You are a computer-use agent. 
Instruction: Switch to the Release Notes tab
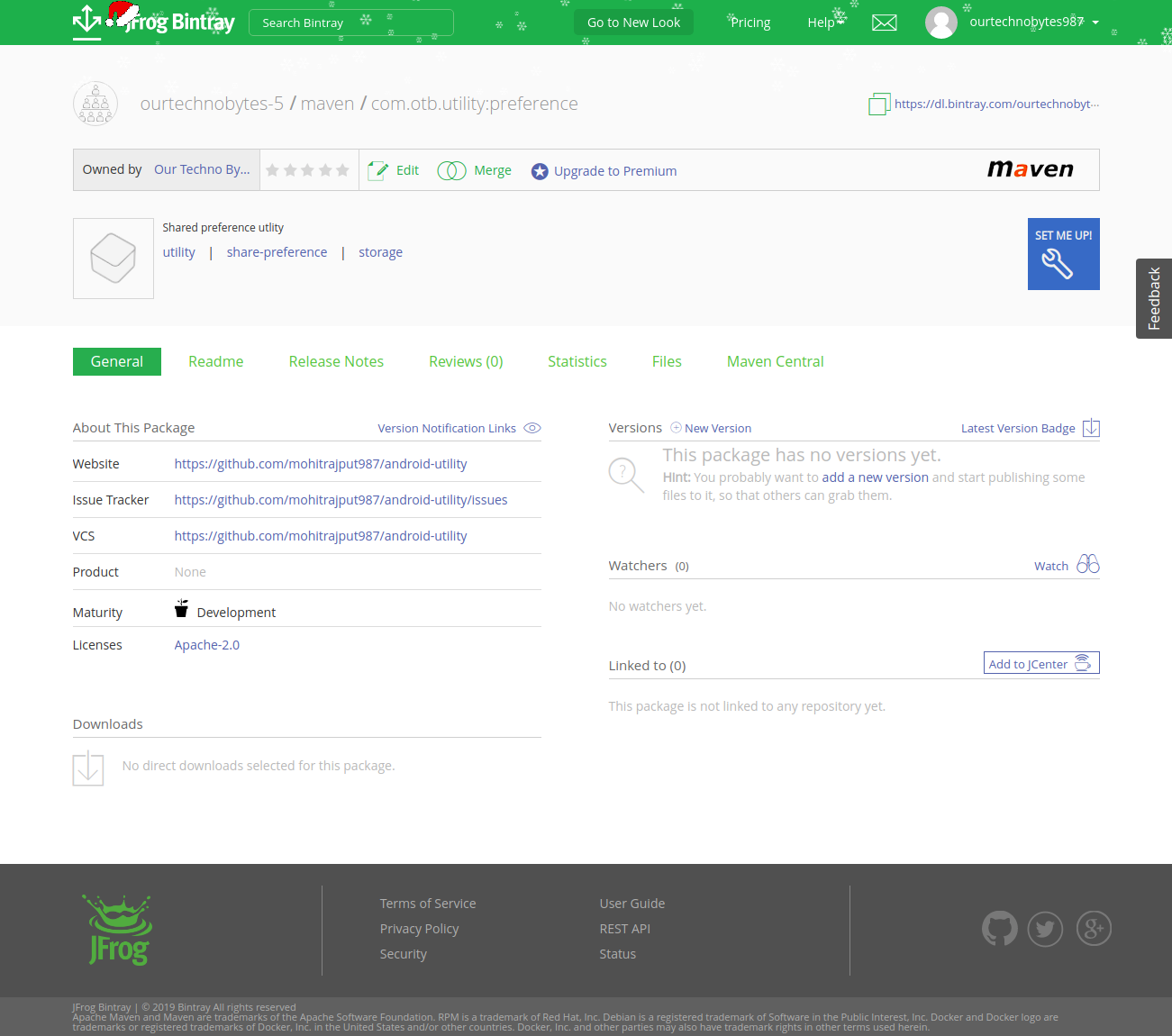336,361
